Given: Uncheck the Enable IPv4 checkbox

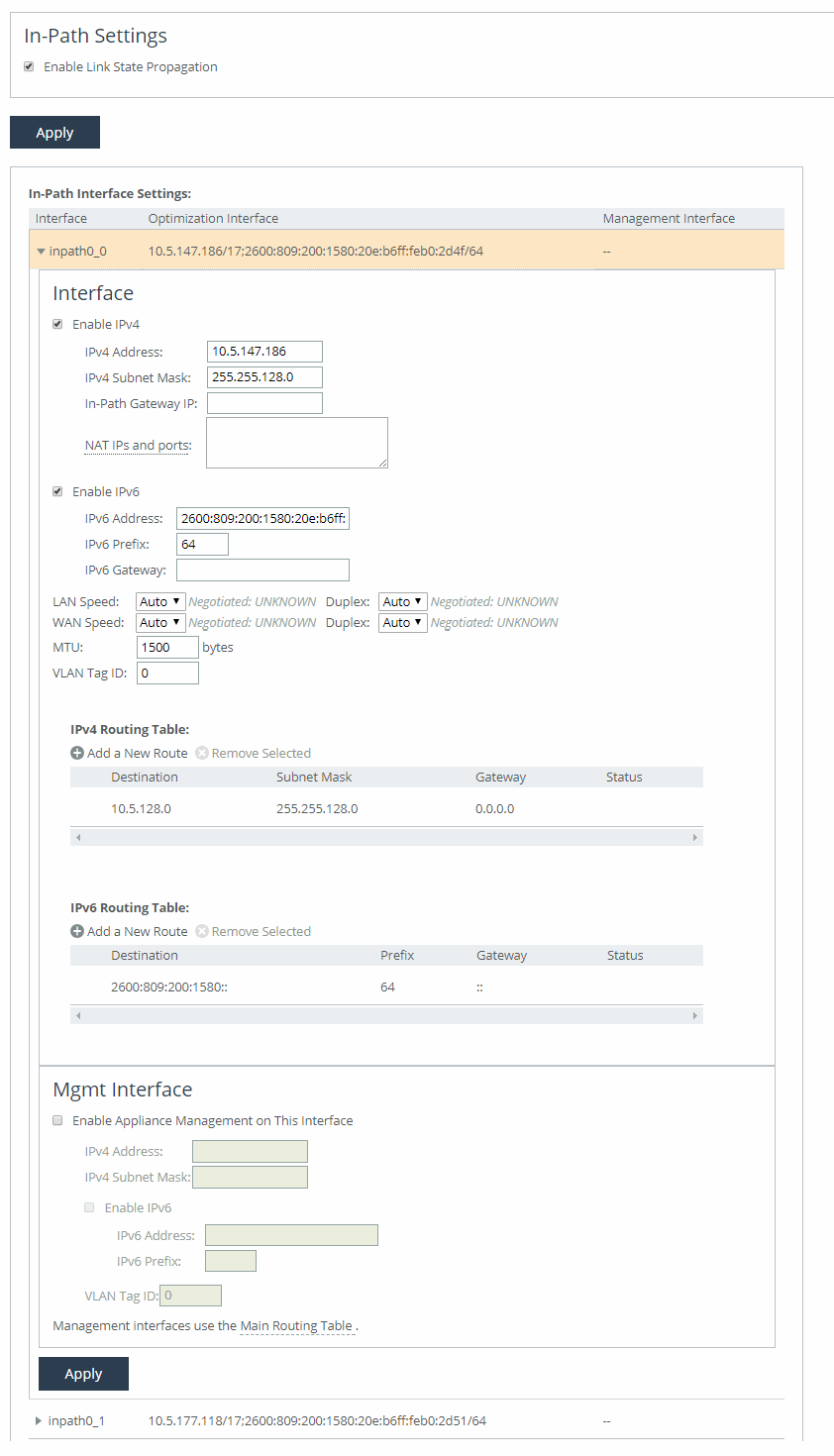Looking at the screenshot, I should 58,324.
